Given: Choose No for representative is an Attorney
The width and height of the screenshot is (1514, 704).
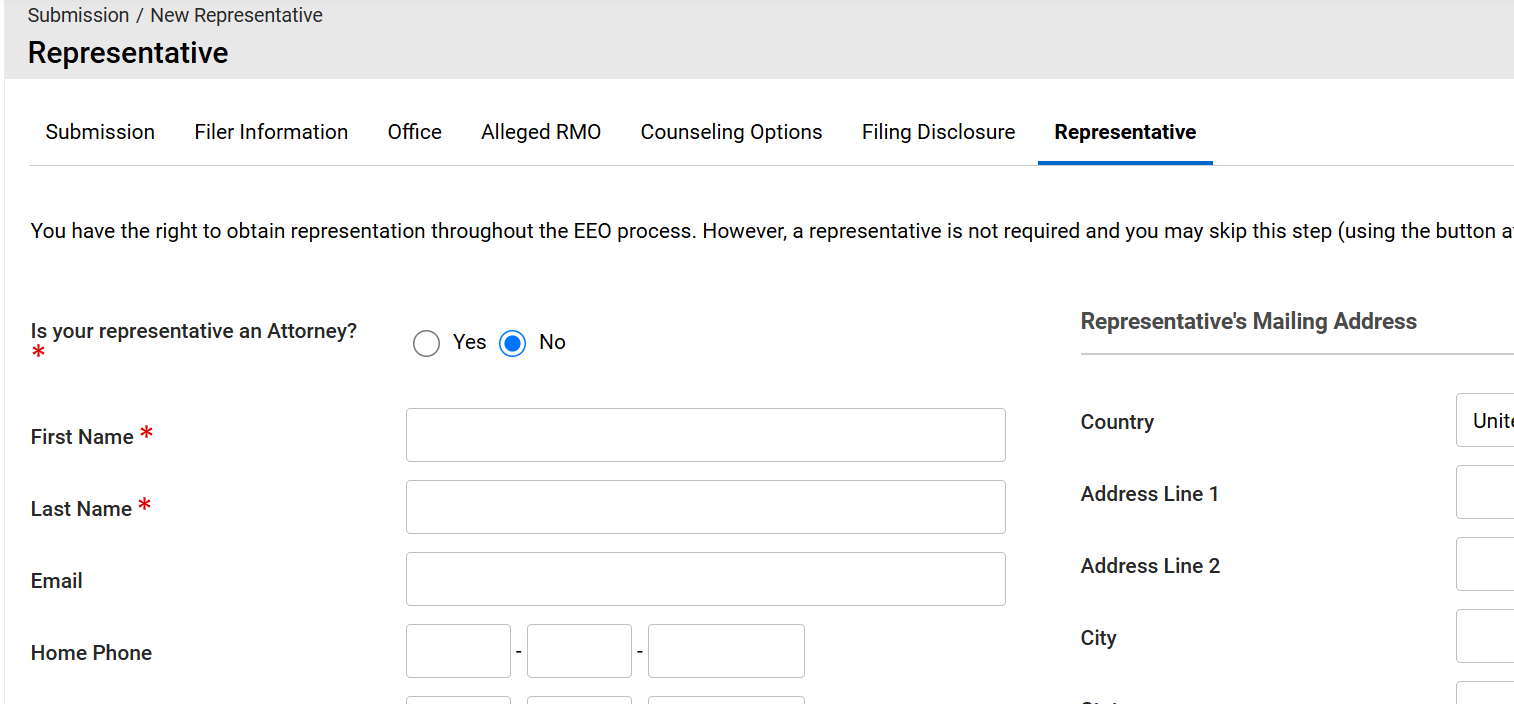Looking at the screenshot, I should [x=513, y=344].
